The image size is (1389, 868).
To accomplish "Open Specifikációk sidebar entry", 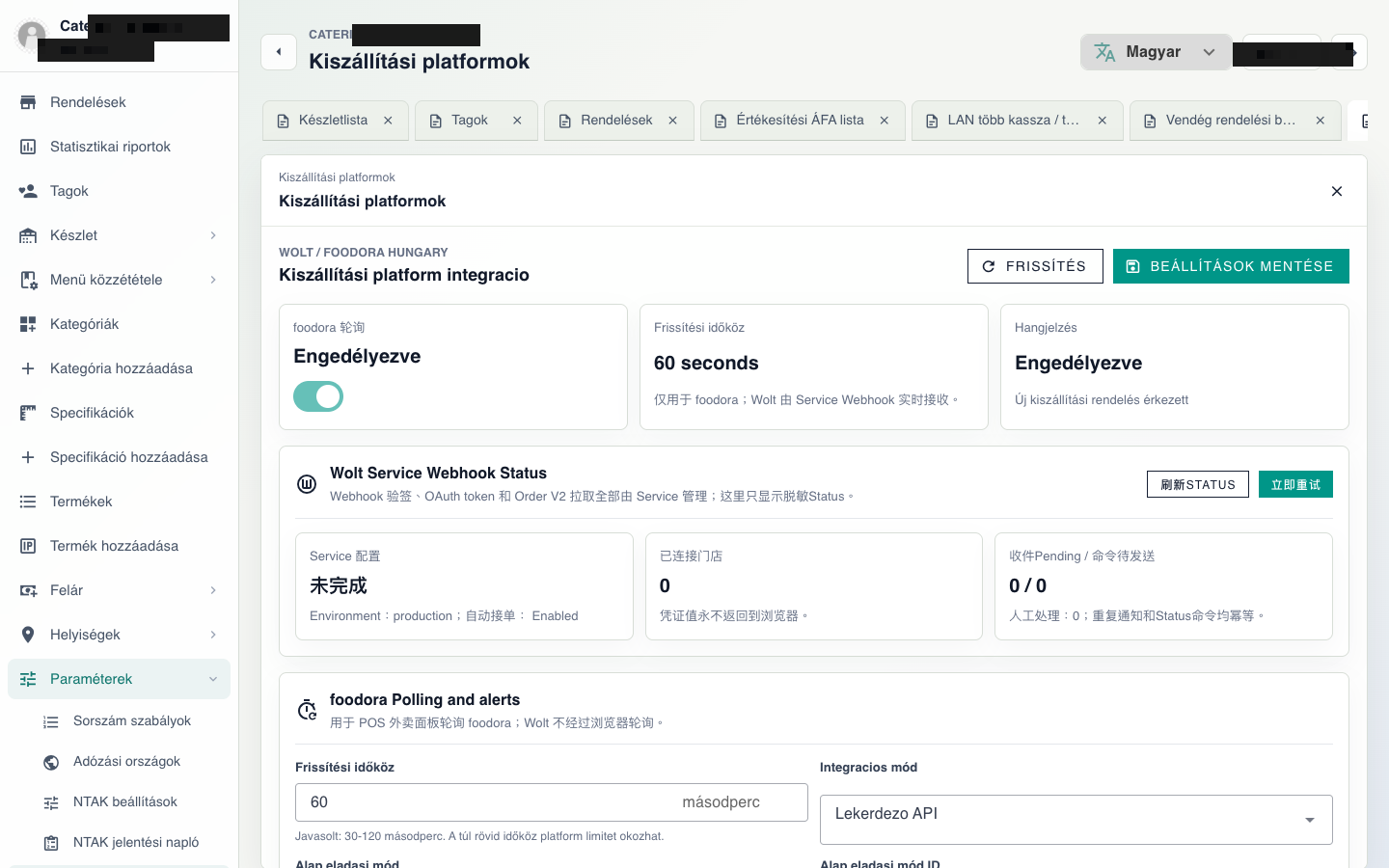I will point(119,413).
